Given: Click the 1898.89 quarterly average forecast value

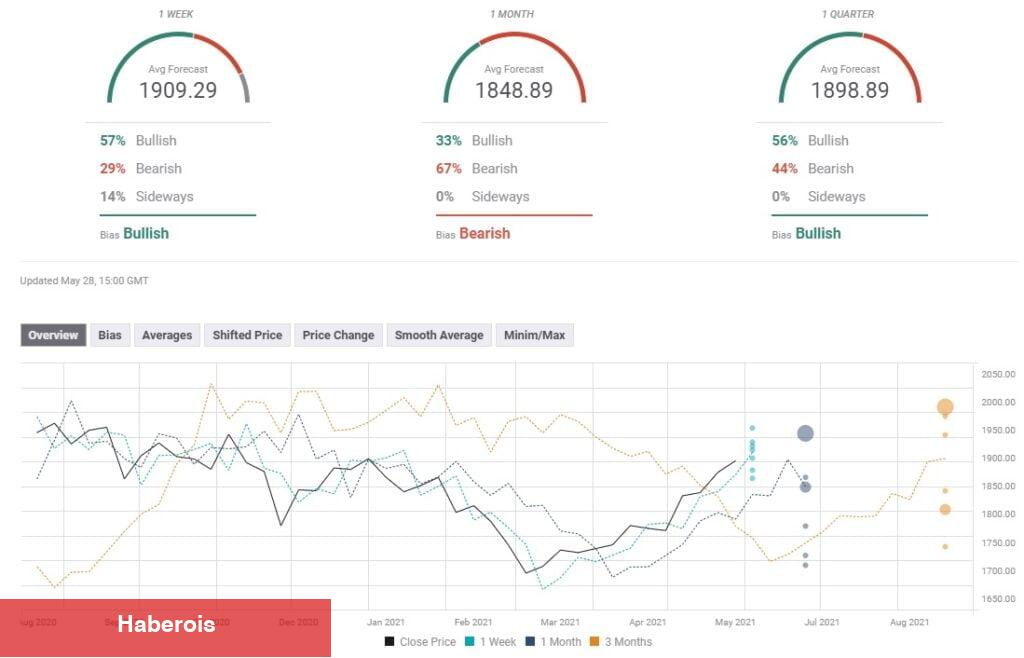Looking at the screenshot, I should 850,91.
